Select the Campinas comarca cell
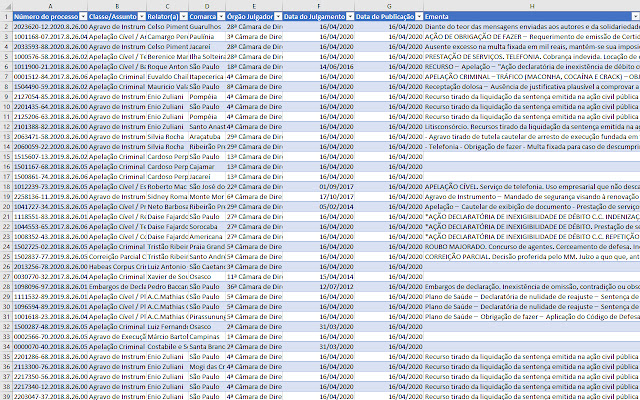This screenshot has height=400, width=640. pyautogui.click(x=206, y=338)
